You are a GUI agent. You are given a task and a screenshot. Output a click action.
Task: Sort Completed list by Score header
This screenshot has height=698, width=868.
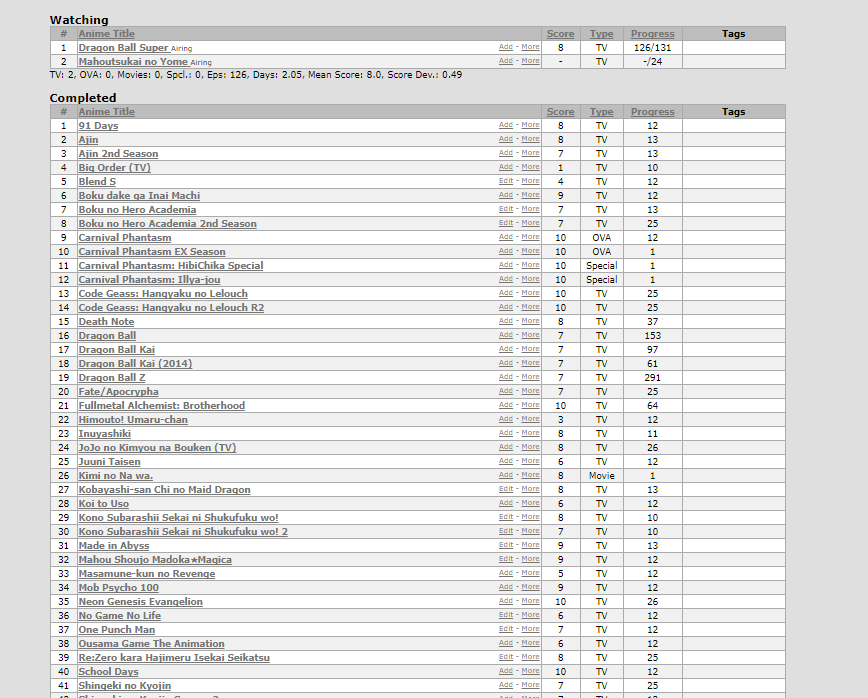pos(560,112)
